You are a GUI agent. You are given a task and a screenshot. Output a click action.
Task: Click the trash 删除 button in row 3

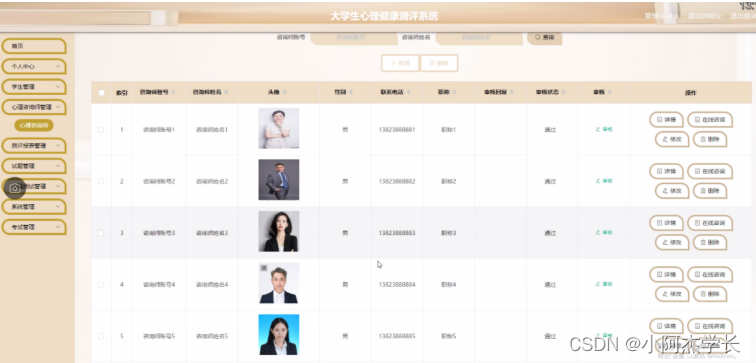pos(710,242)
